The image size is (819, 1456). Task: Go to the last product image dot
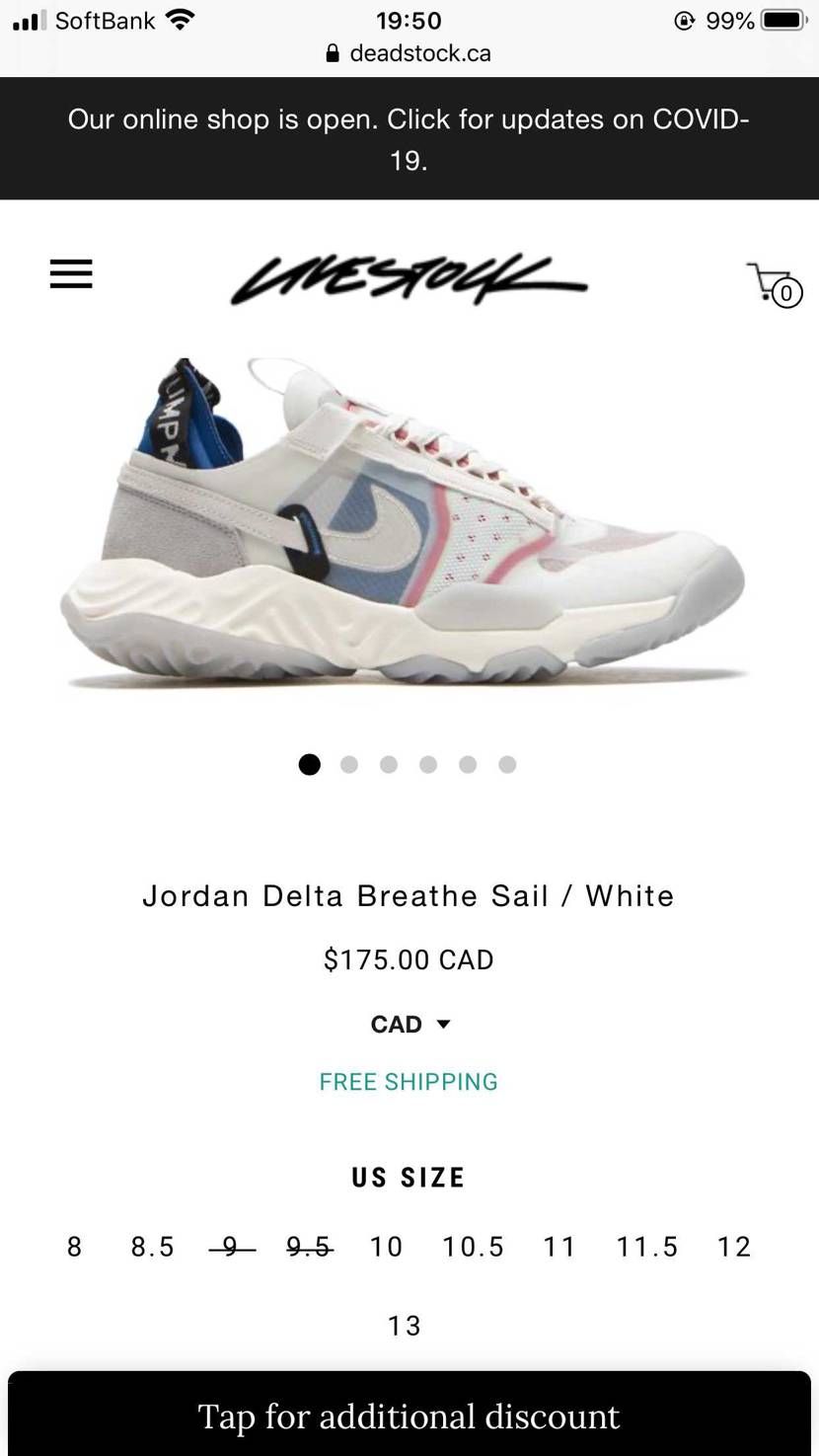pos(507,764)
